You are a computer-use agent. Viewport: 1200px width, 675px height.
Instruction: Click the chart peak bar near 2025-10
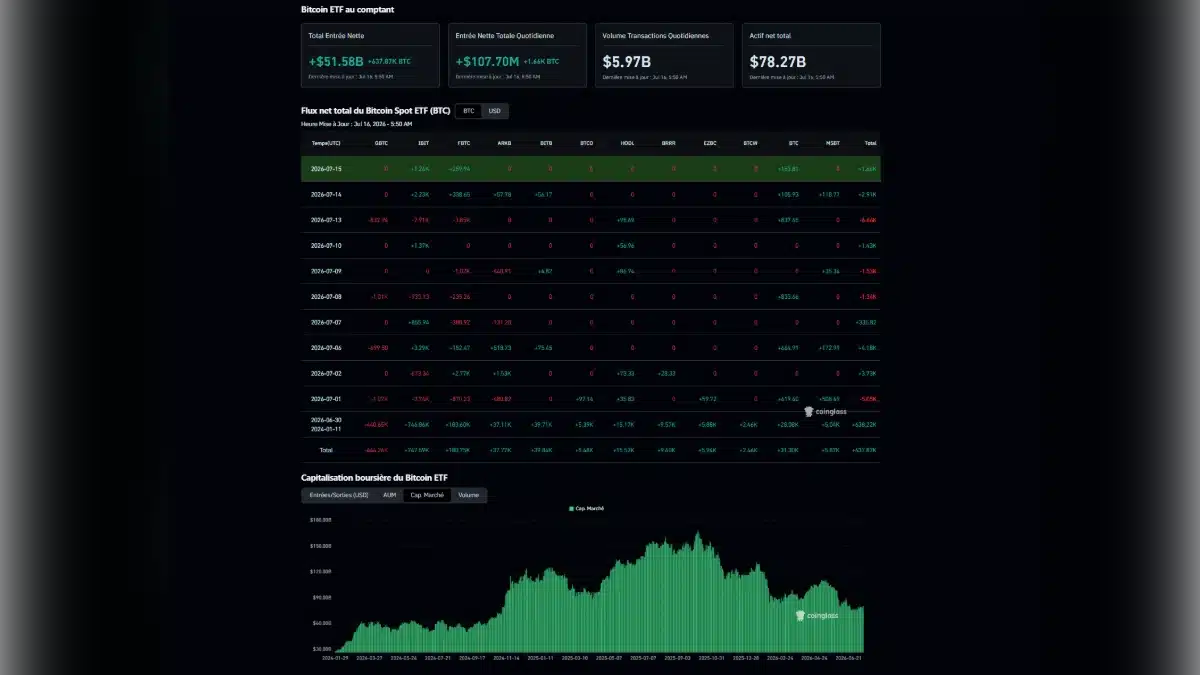(698, 592)
